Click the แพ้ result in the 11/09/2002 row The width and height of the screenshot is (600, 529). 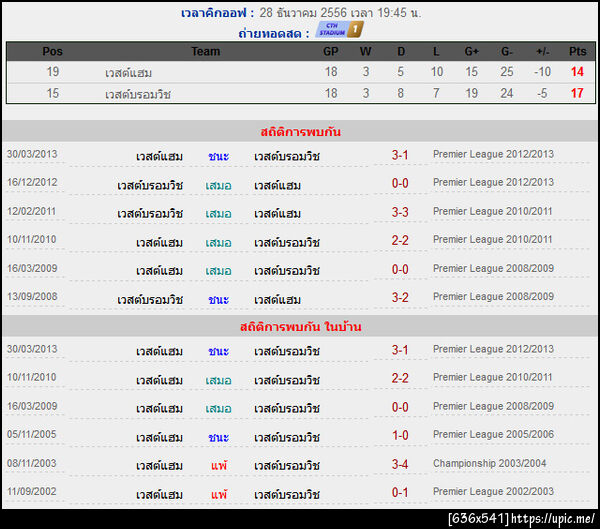click(x=219, y=494)
